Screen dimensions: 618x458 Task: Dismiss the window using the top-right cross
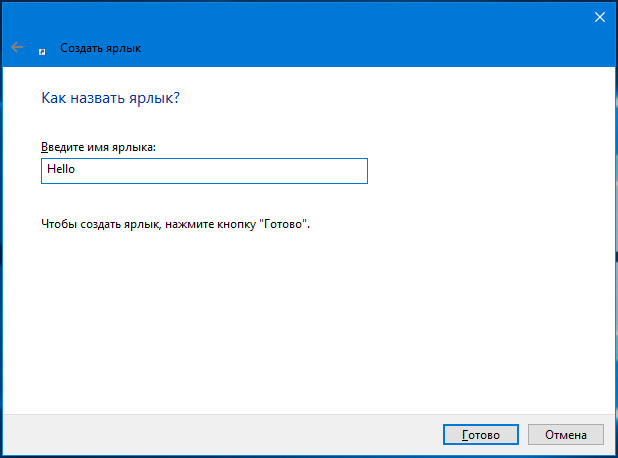[599, 17]
